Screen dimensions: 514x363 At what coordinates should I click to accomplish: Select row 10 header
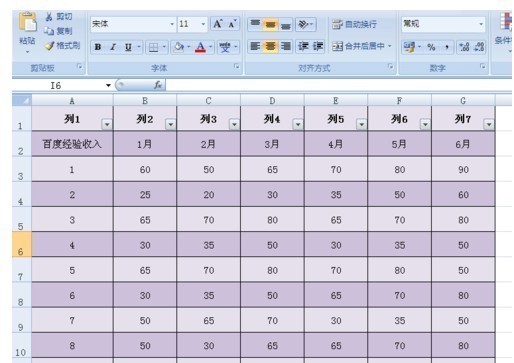(x=22, y=345)
